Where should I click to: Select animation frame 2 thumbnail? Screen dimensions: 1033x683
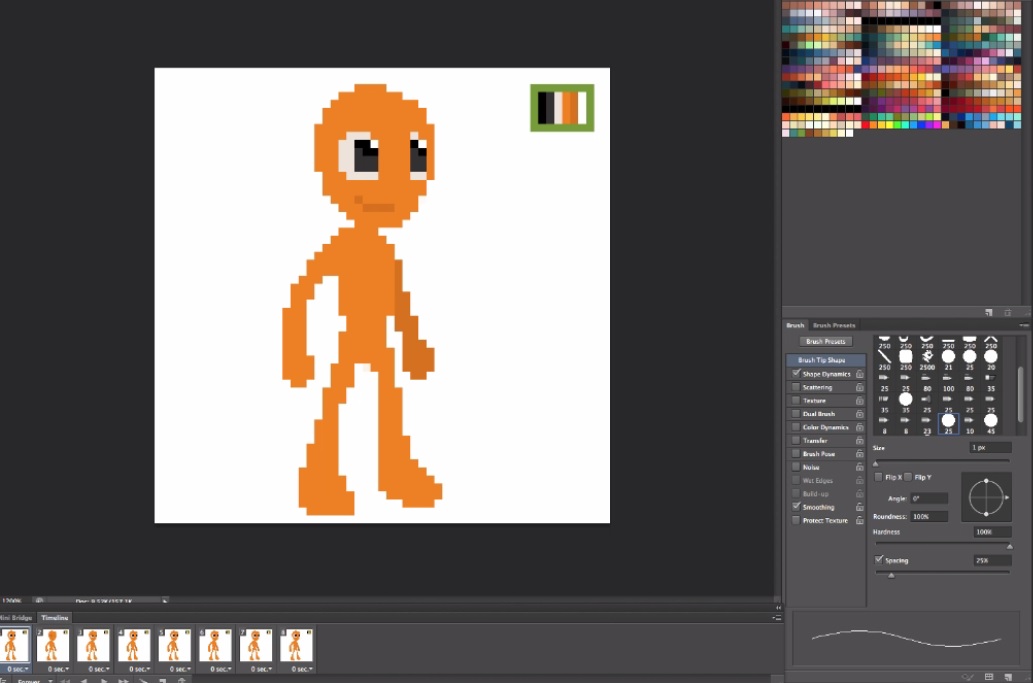tap(53, 645)
